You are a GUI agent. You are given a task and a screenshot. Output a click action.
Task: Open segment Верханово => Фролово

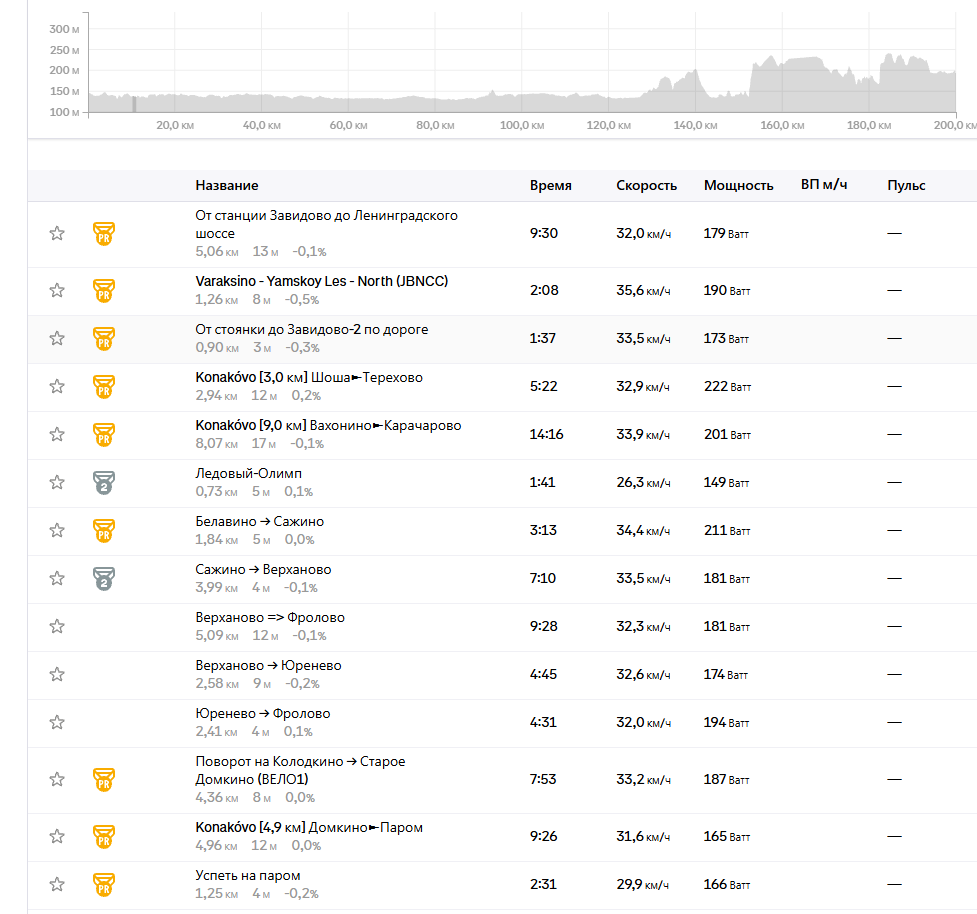coord(270,617)
